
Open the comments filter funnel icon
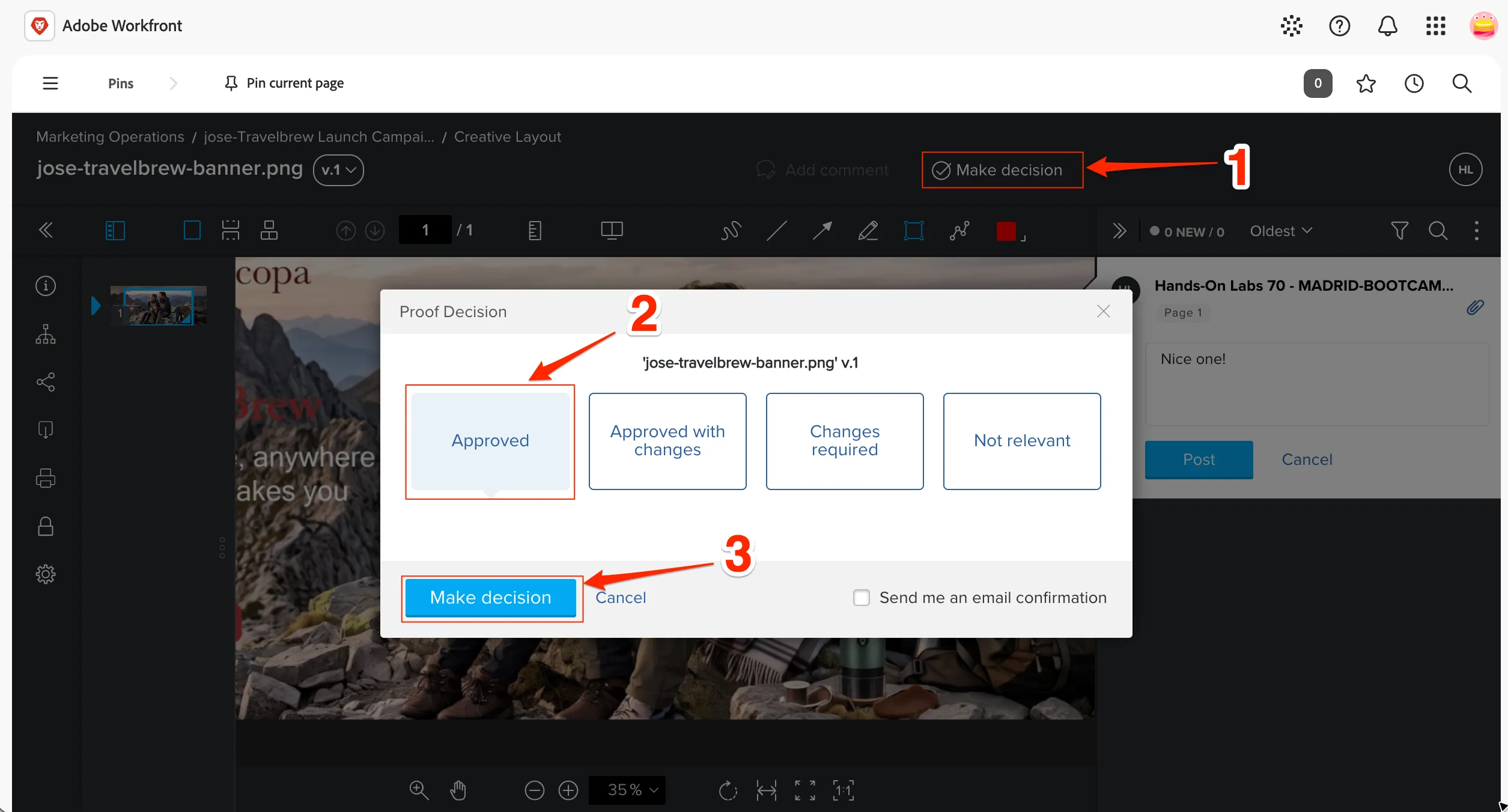tap(1399, 231)
